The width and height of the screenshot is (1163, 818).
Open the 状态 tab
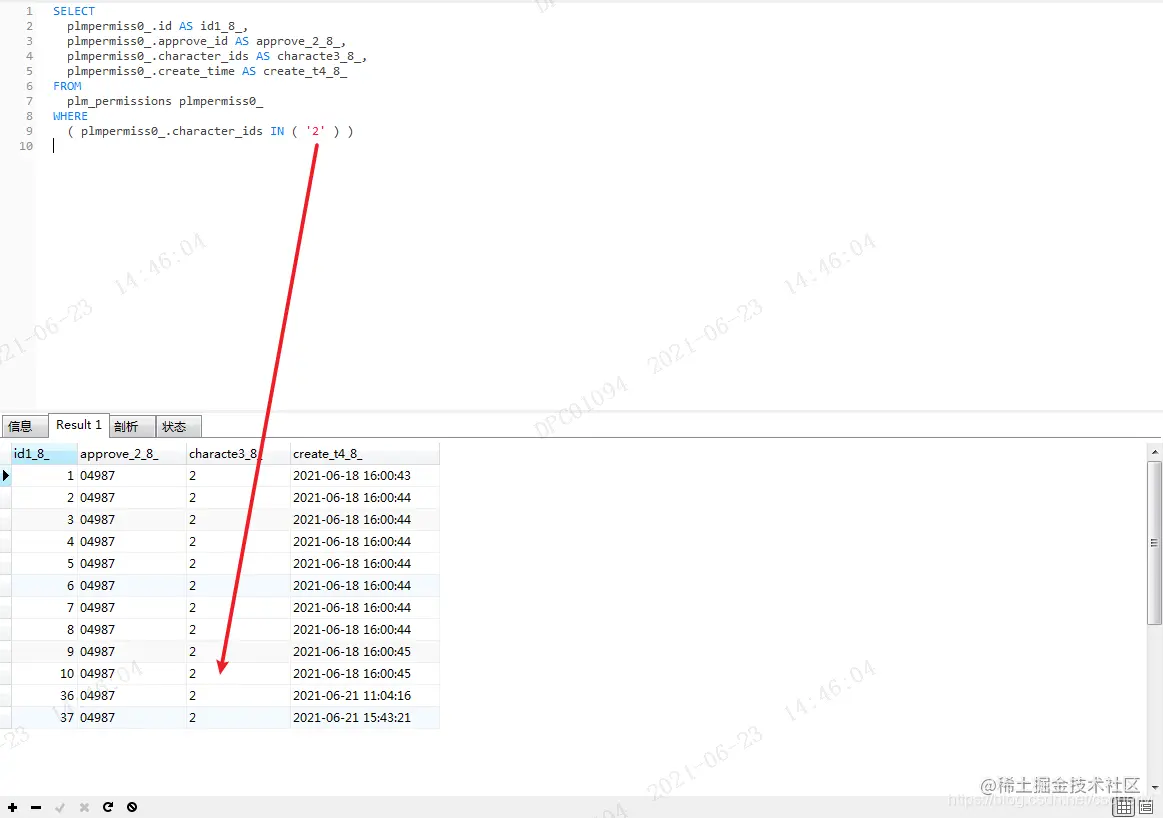(178, 426)
